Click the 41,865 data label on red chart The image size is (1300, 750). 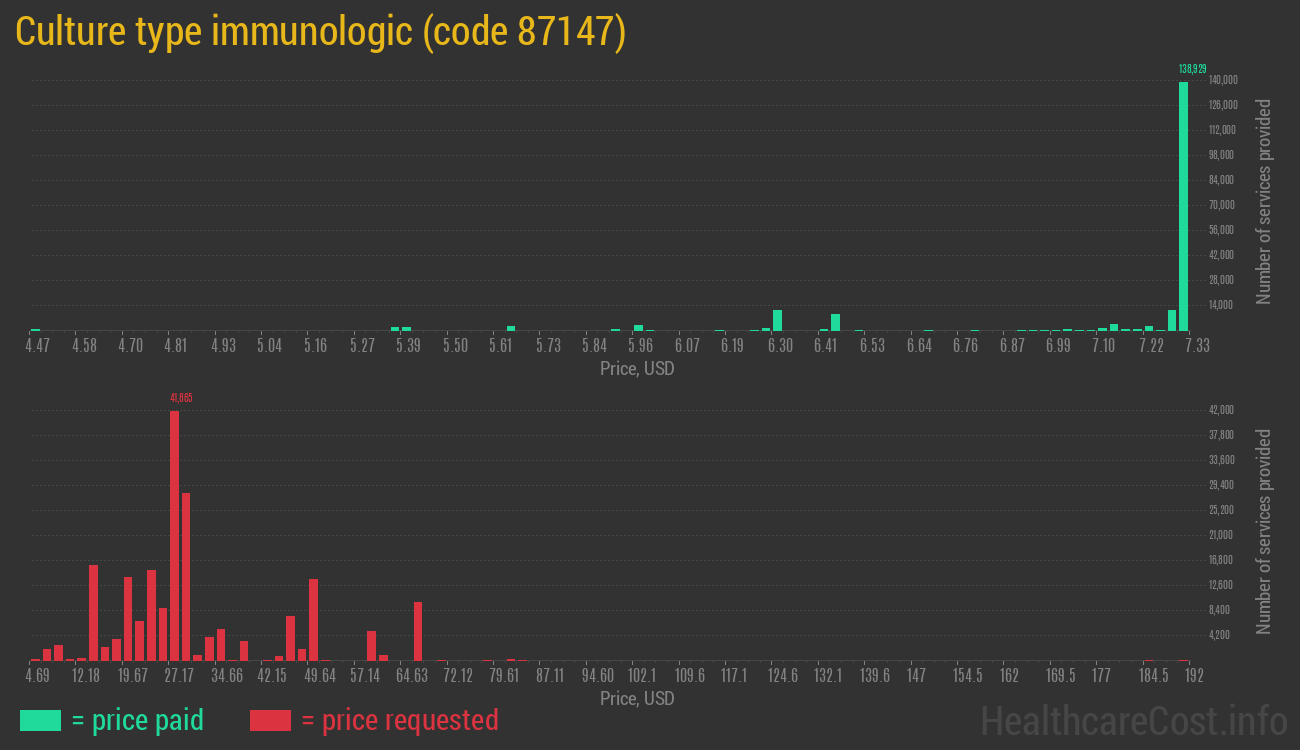click(182, 397)
